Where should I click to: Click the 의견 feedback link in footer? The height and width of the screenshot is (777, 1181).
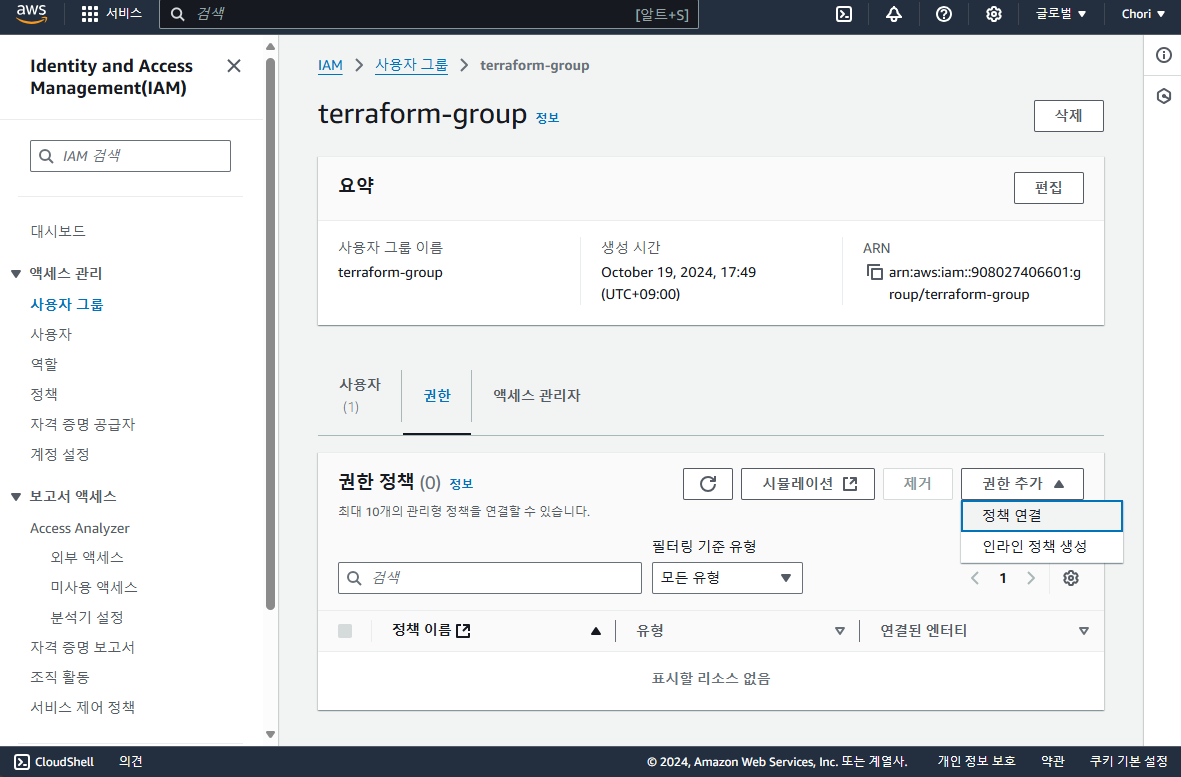pos(130,762)
